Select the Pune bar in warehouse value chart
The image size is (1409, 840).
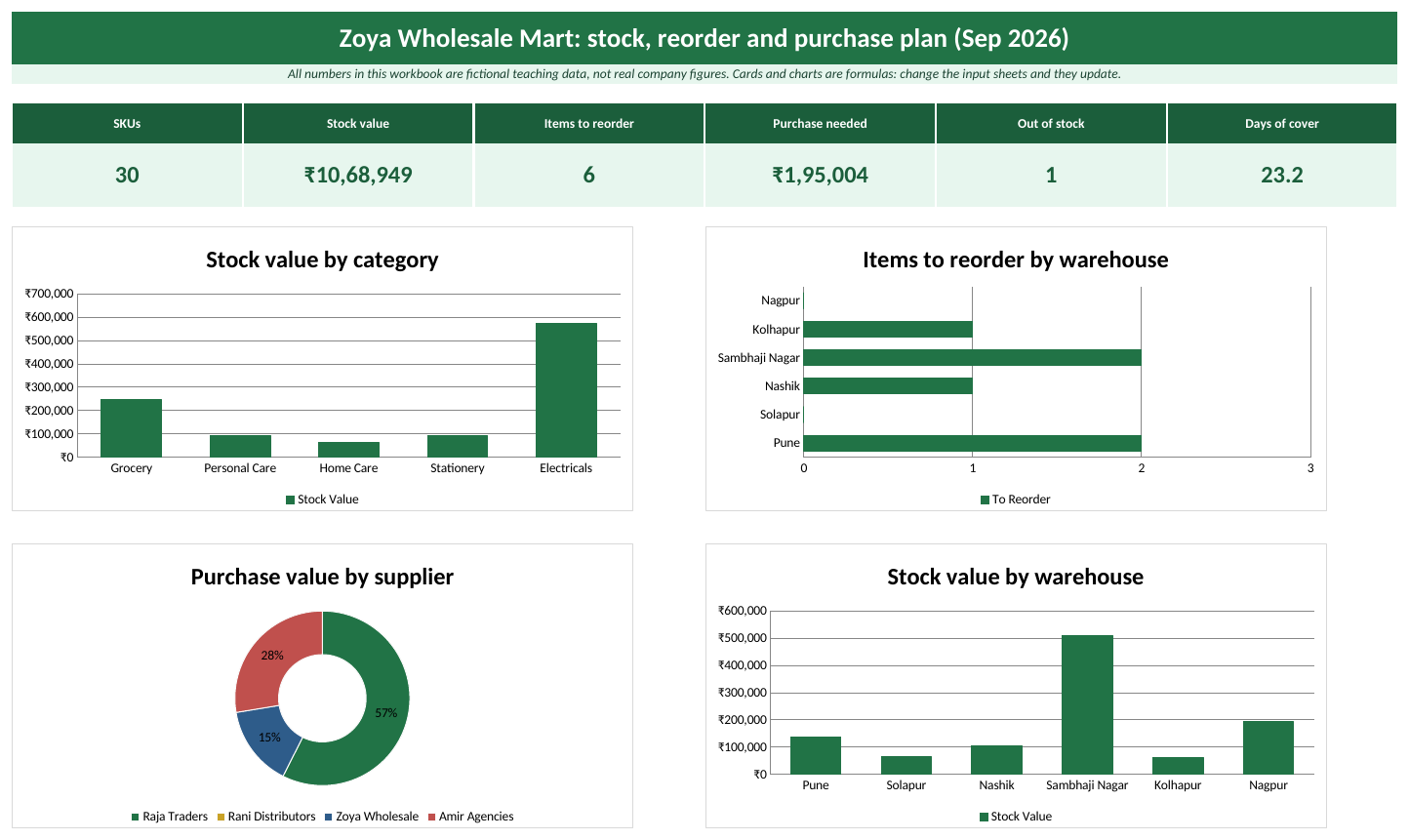[816, 755]
